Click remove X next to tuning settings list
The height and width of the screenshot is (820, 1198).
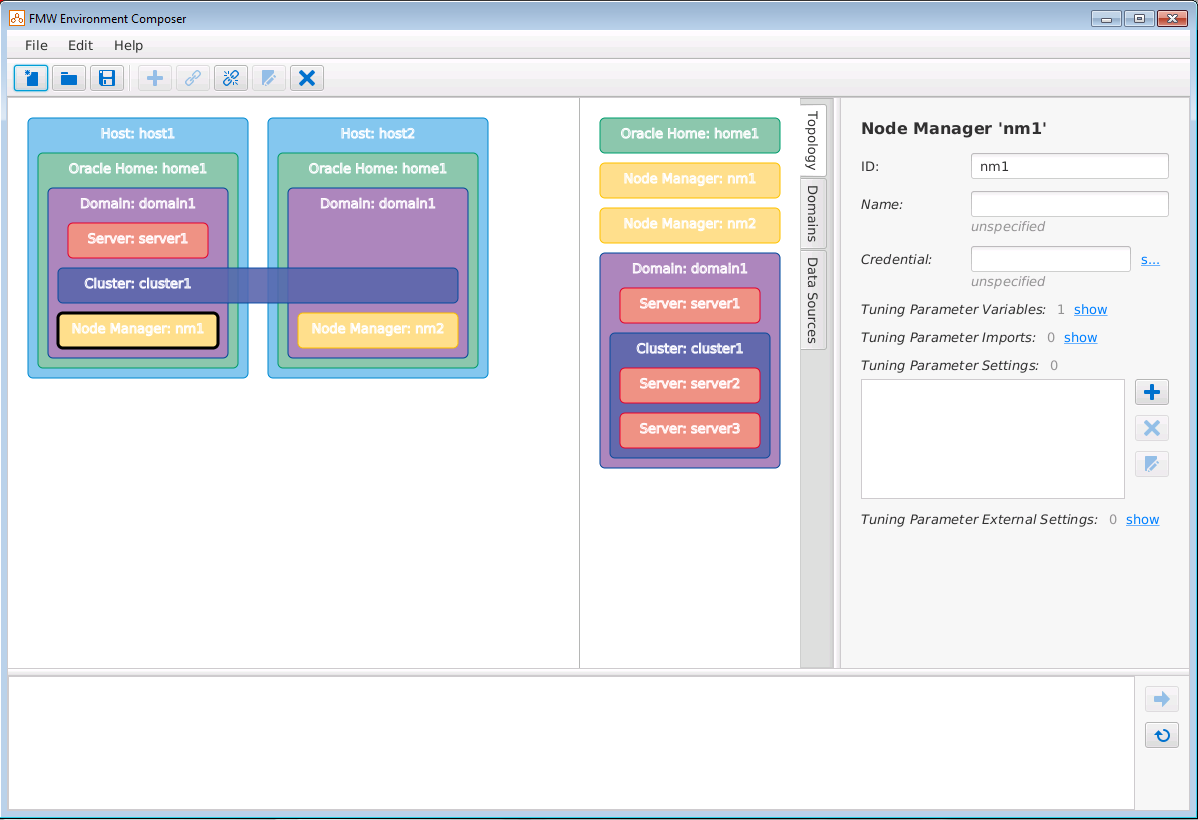(1151, 428)
